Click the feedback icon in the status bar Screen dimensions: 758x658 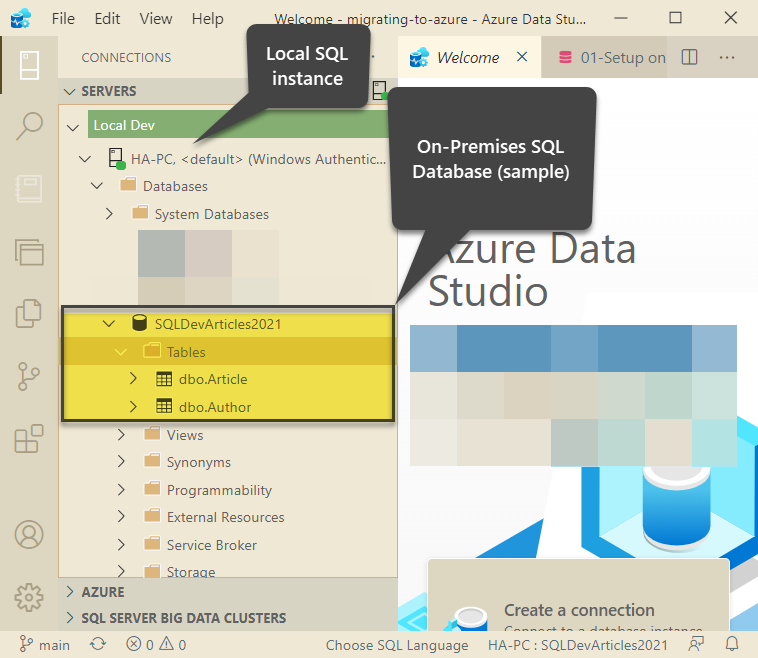[696, 644]
